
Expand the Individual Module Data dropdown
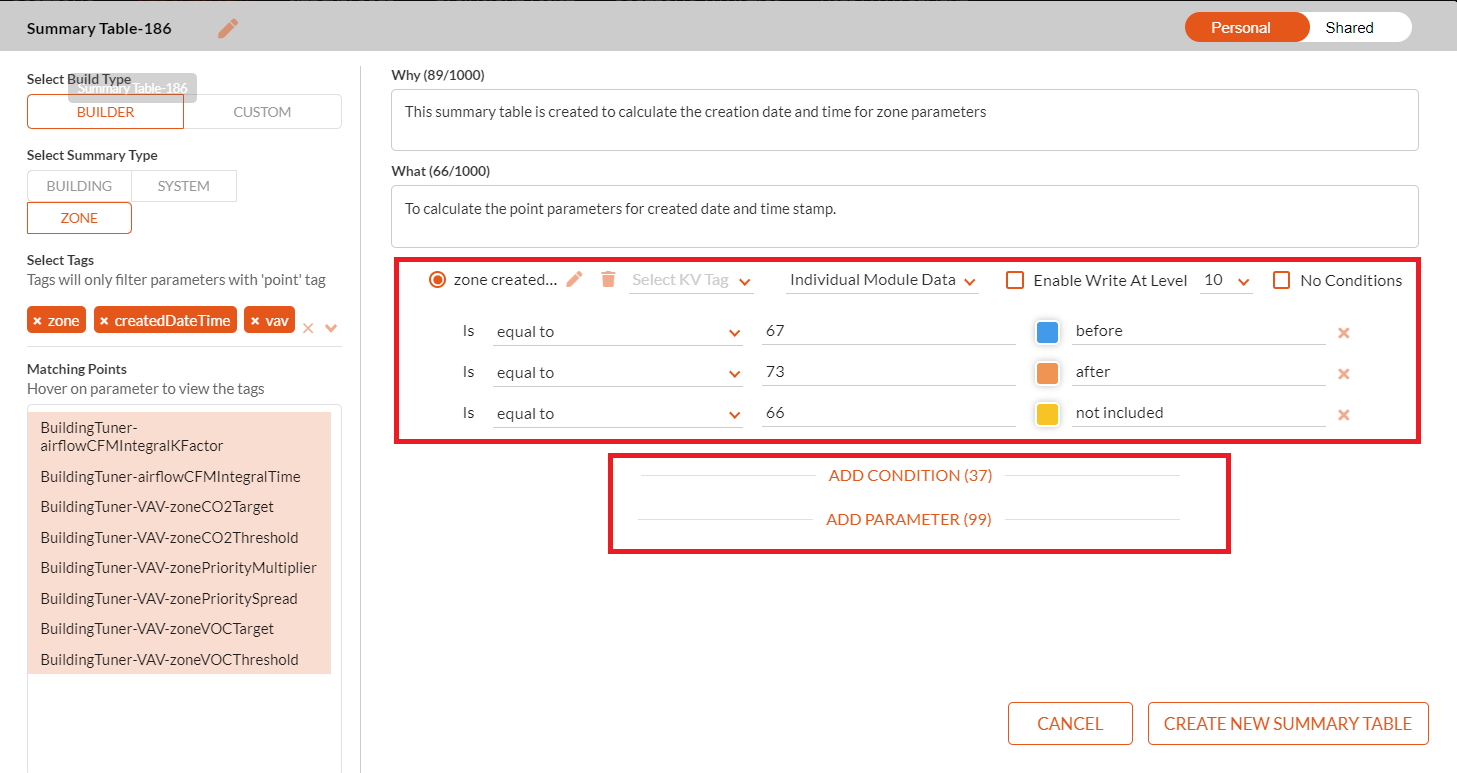click(x=882, y=281)
